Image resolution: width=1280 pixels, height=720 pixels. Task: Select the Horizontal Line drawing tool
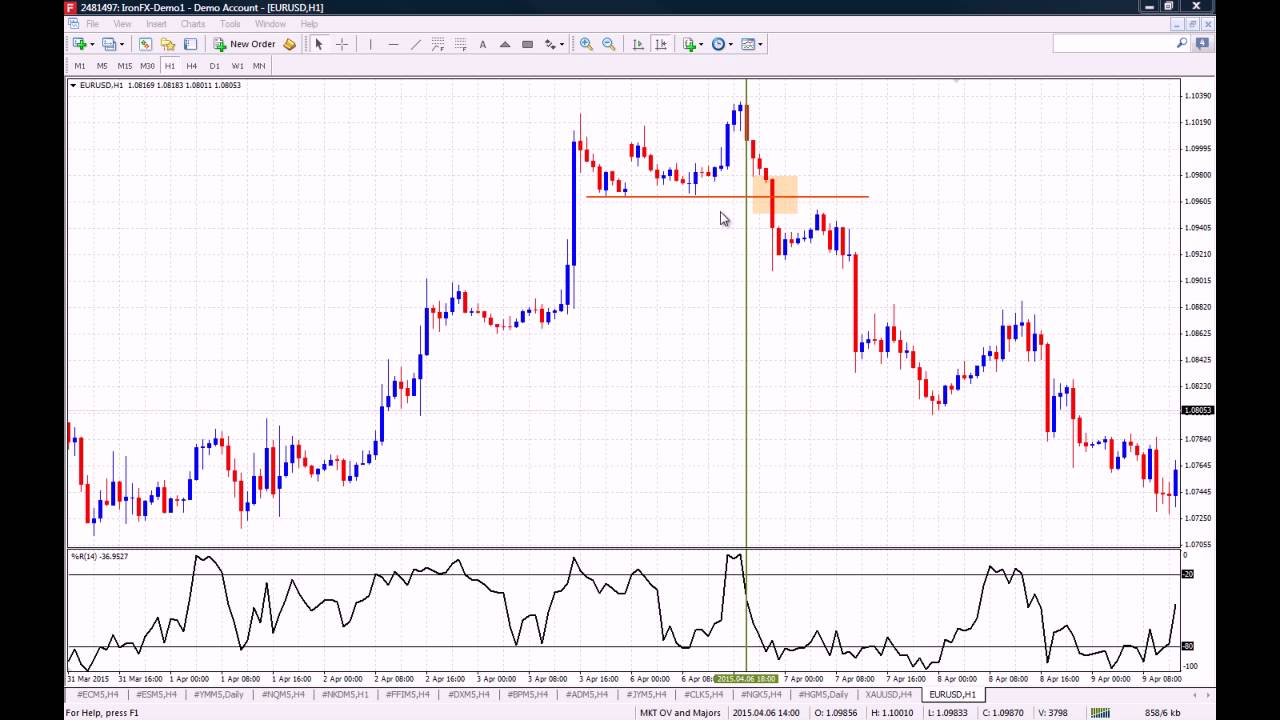[x=393, y=44]
